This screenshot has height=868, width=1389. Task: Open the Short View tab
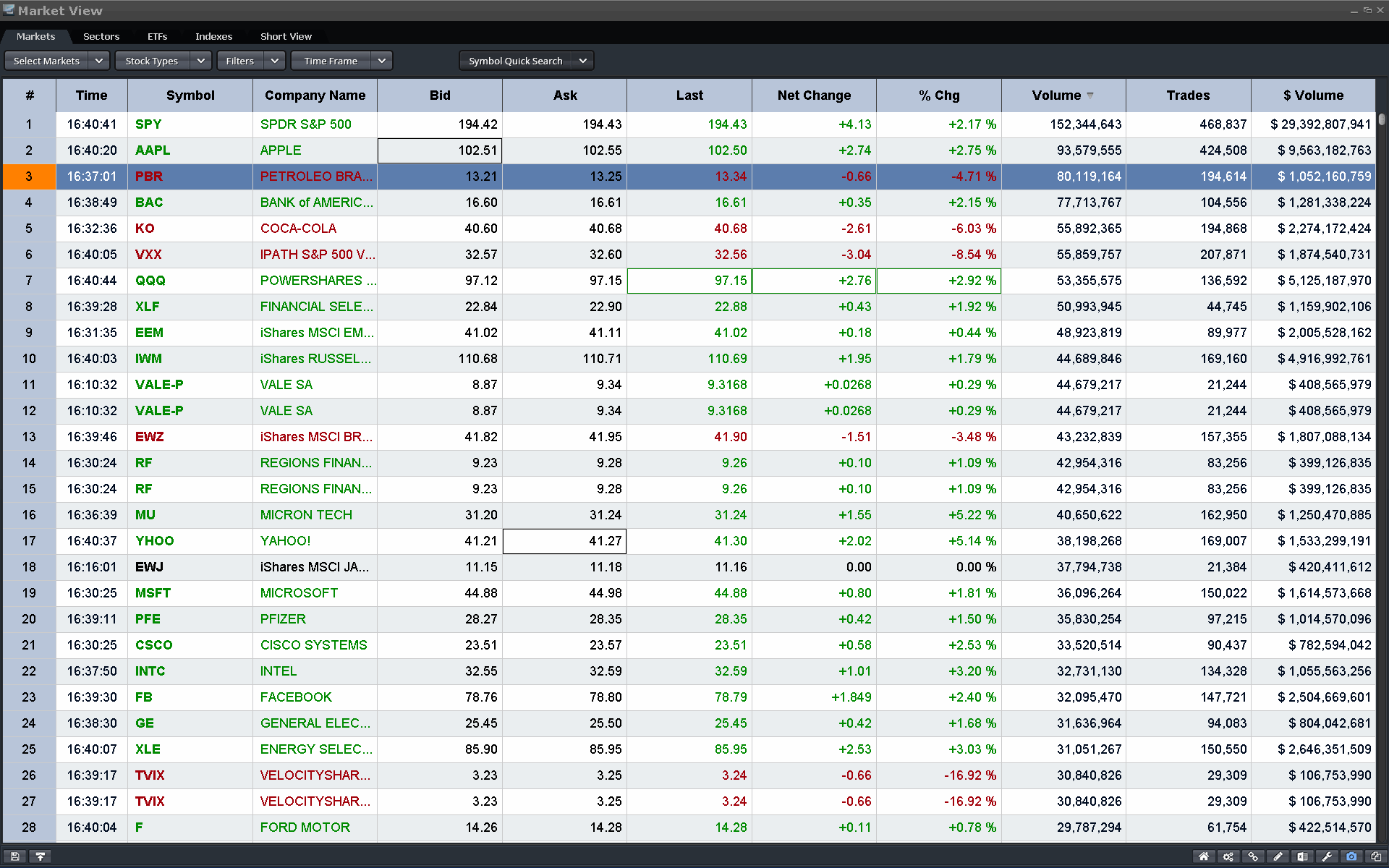(x=286, y=36)
